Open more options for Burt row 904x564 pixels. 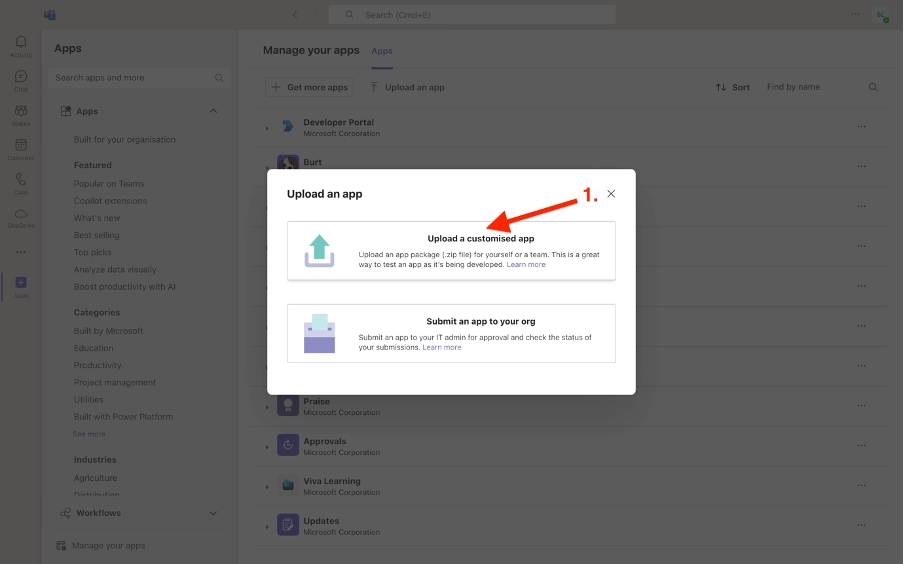861,166
